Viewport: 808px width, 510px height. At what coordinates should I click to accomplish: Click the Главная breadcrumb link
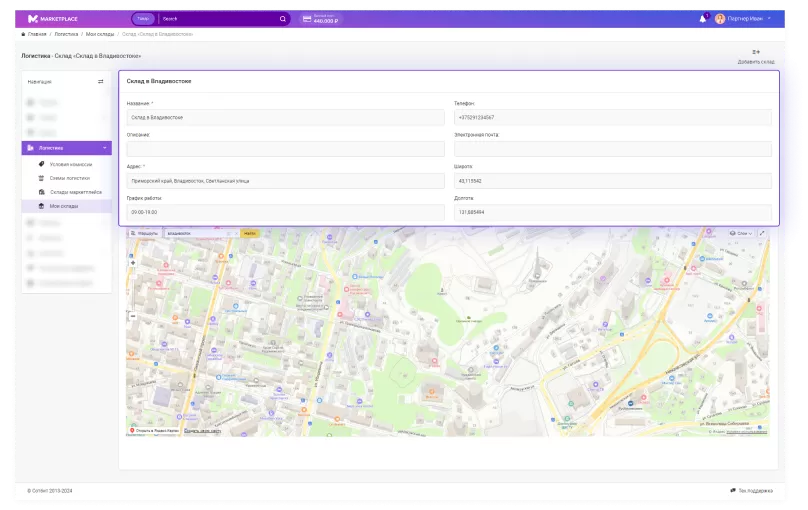pos(37,34)
